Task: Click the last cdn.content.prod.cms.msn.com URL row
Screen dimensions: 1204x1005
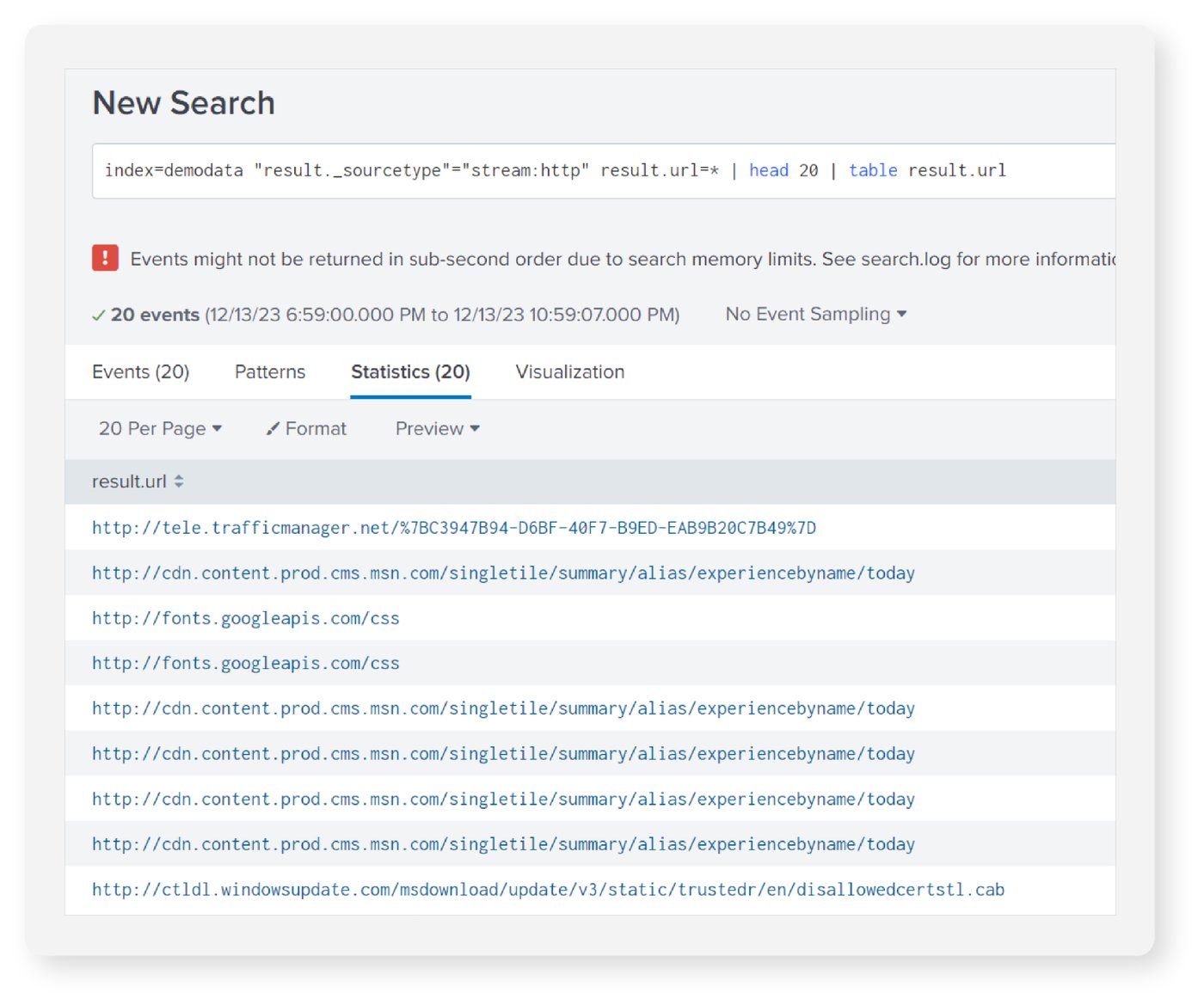Action: 503,843
